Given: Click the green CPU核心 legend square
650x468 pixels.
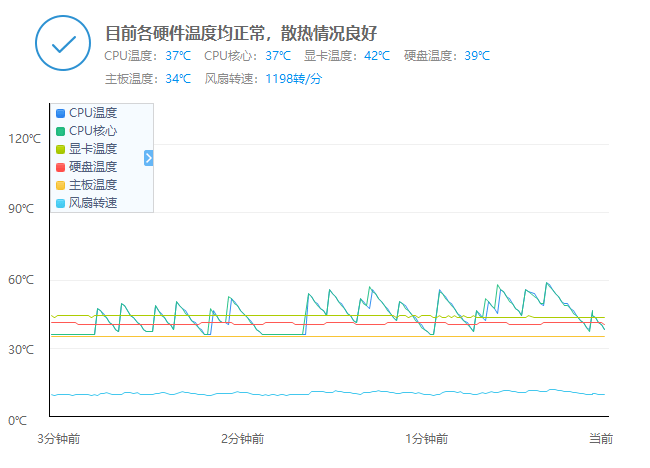Looking at the screenshot, I should click(61, 131).
